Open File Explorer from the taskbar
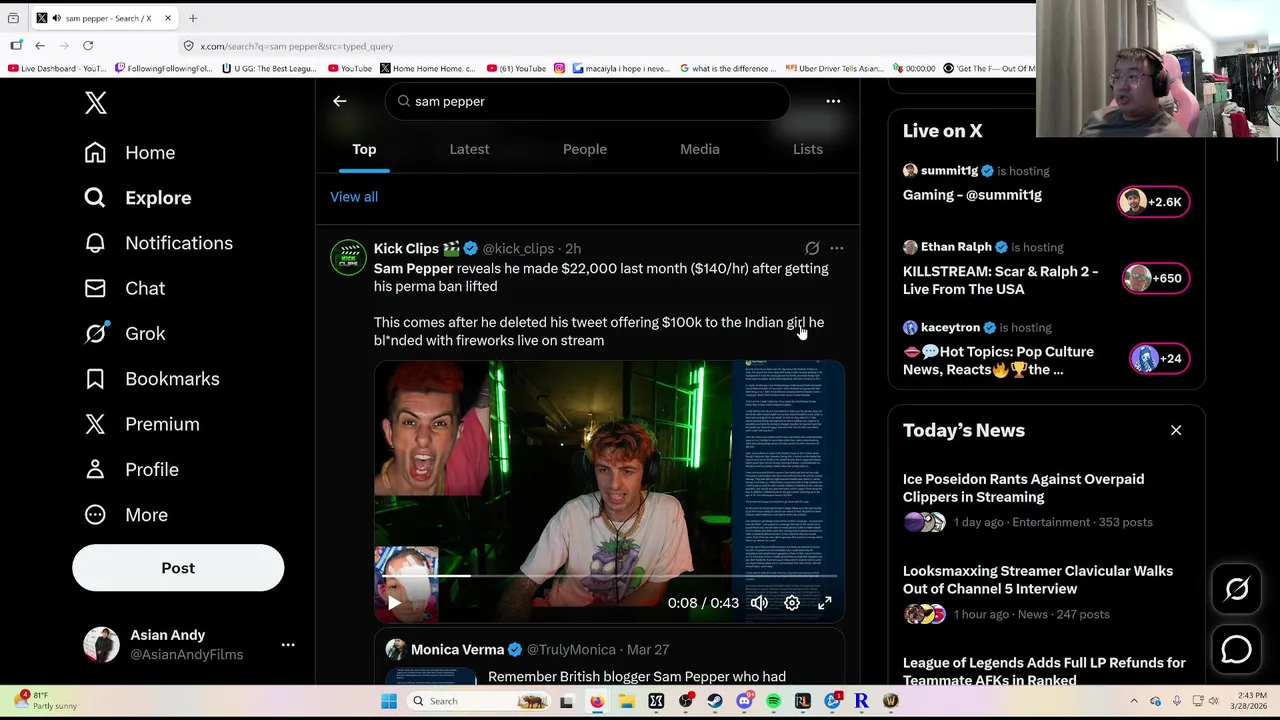Image resolution: width=1280 pixels, height=720 pixels. [x=626, y=701]
